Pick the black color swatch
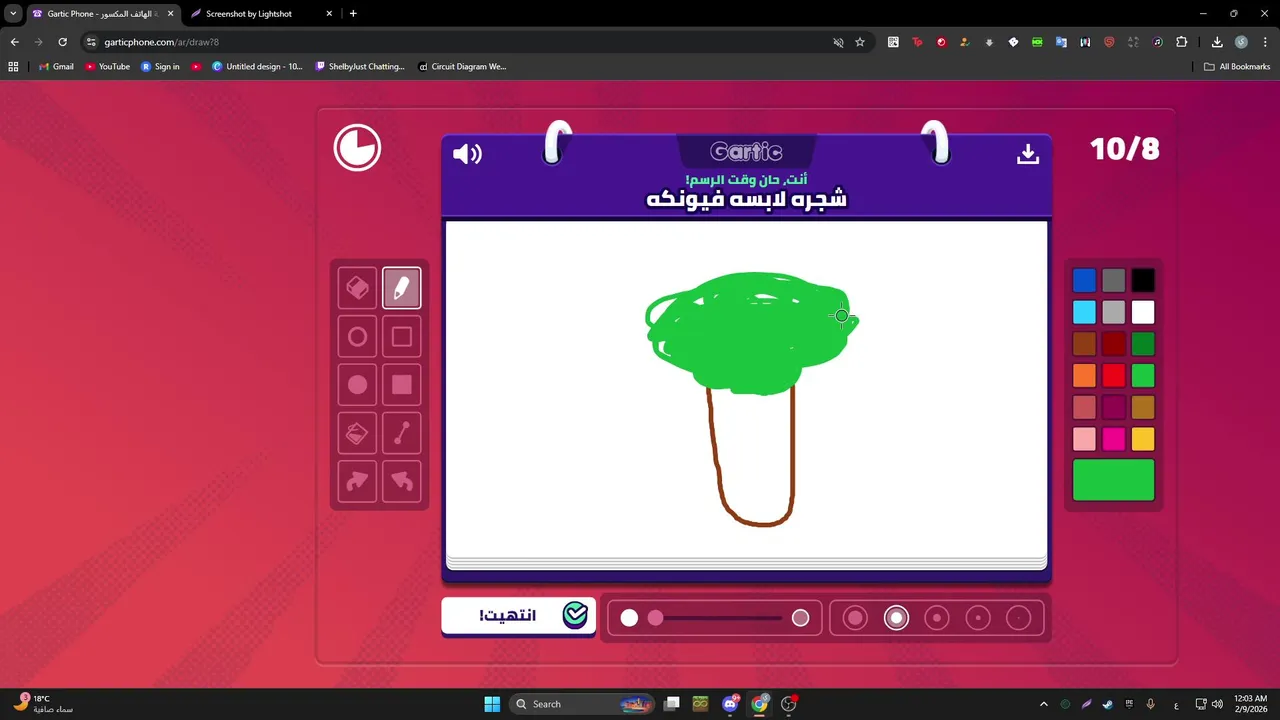The image size is (1280, 720). [x=1143, y=280]
